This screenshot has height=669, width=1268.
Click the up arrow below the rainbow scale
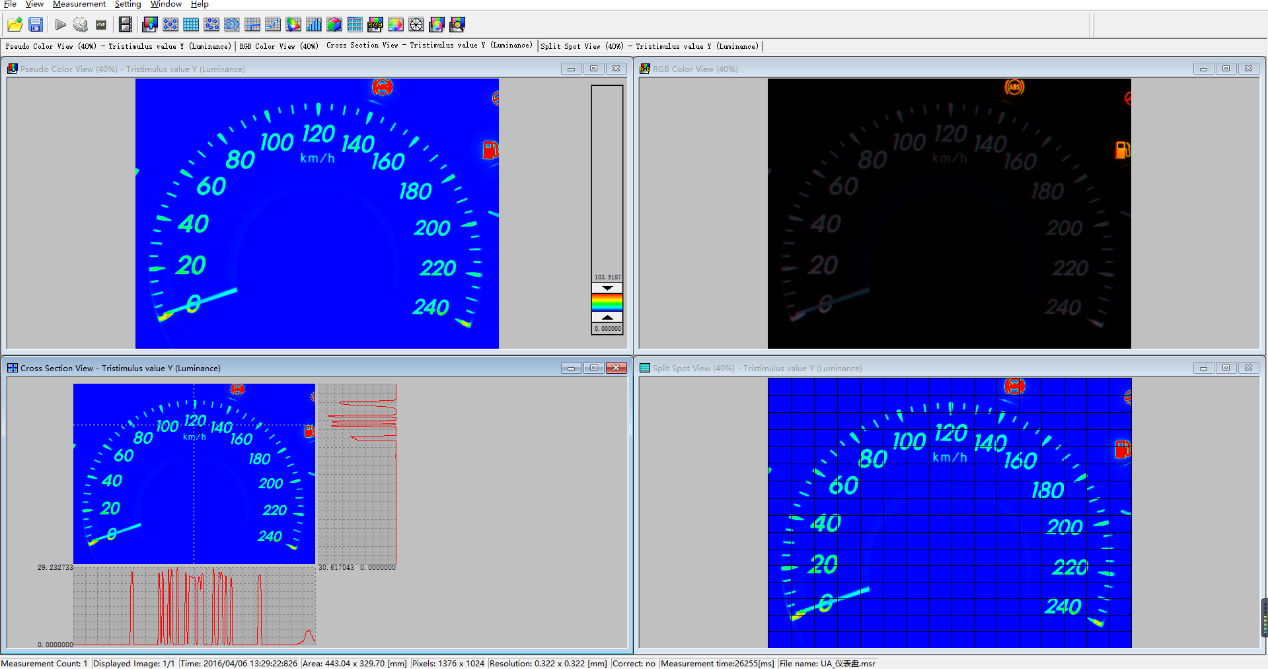coord(607,317)
